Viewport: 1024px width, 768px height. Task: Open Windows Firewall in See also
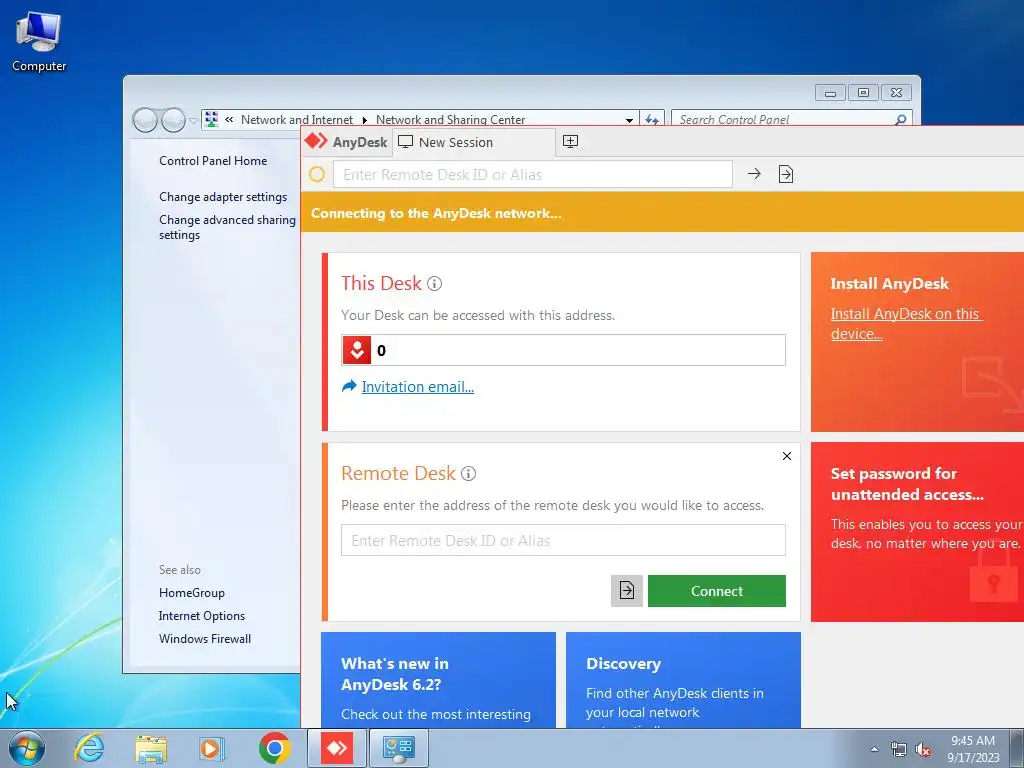pos(204,639)
